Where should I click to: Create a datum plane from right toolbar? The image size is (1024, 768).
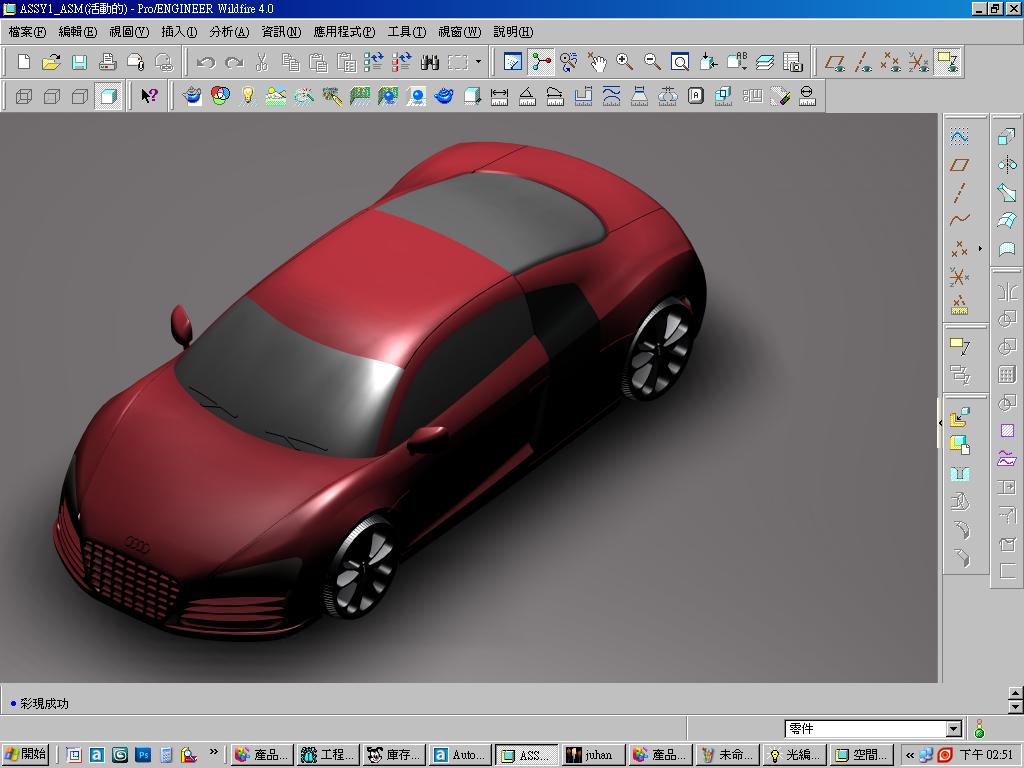click(x=959, y=165)
